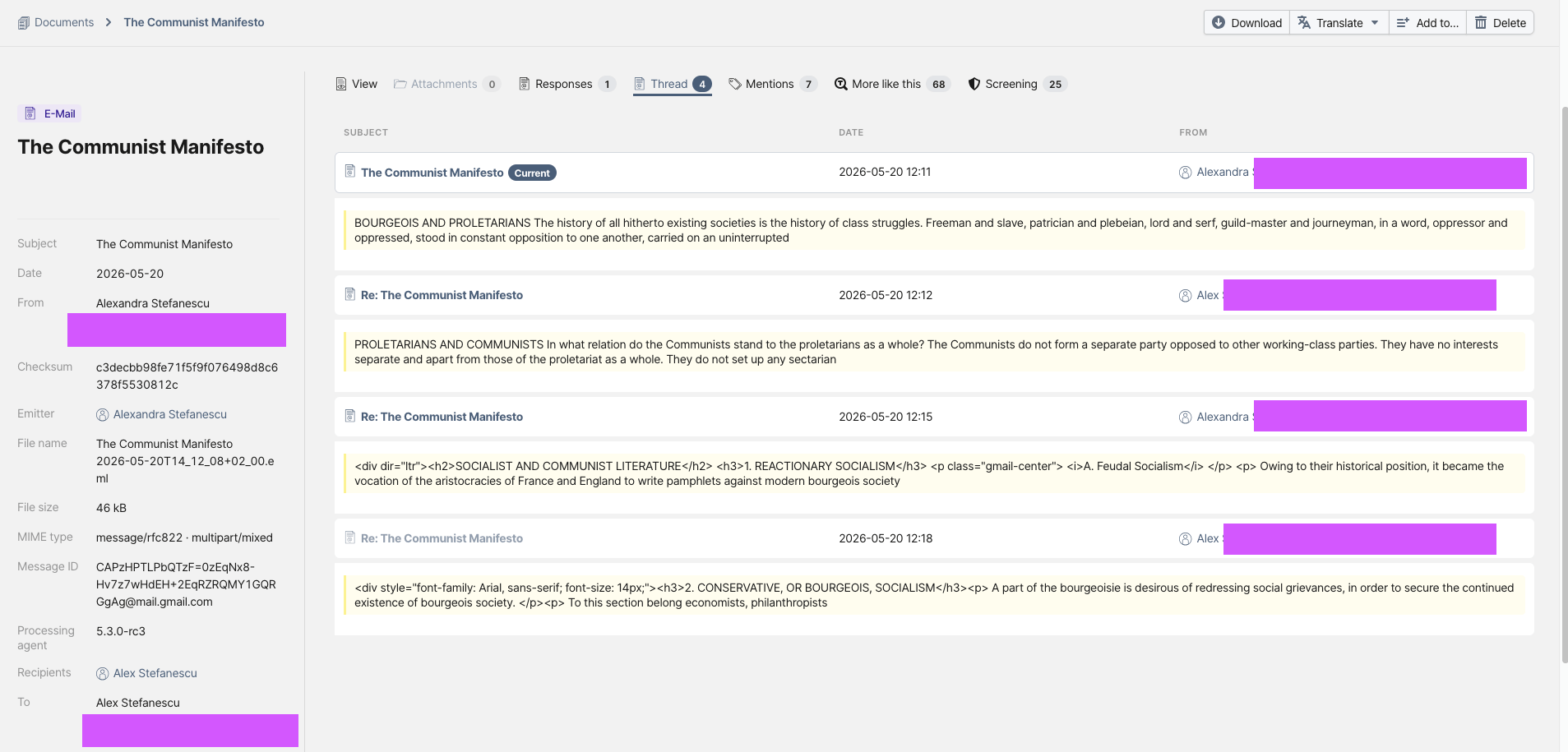Image resolution: width=1568 pixels, height=752 pixels.
Task: Click sender avatar icon on the 12:11 email
Action: (1185, 173)
